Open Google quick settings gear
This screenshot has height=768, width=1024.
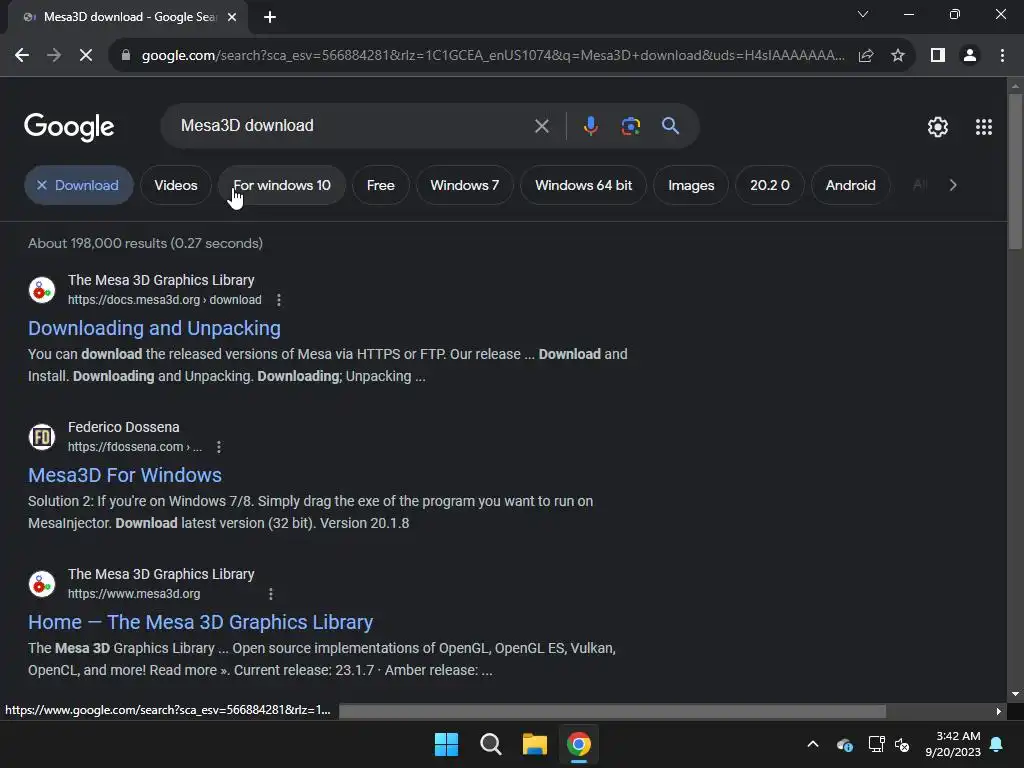pyautogui.click(x=938, y=127)
